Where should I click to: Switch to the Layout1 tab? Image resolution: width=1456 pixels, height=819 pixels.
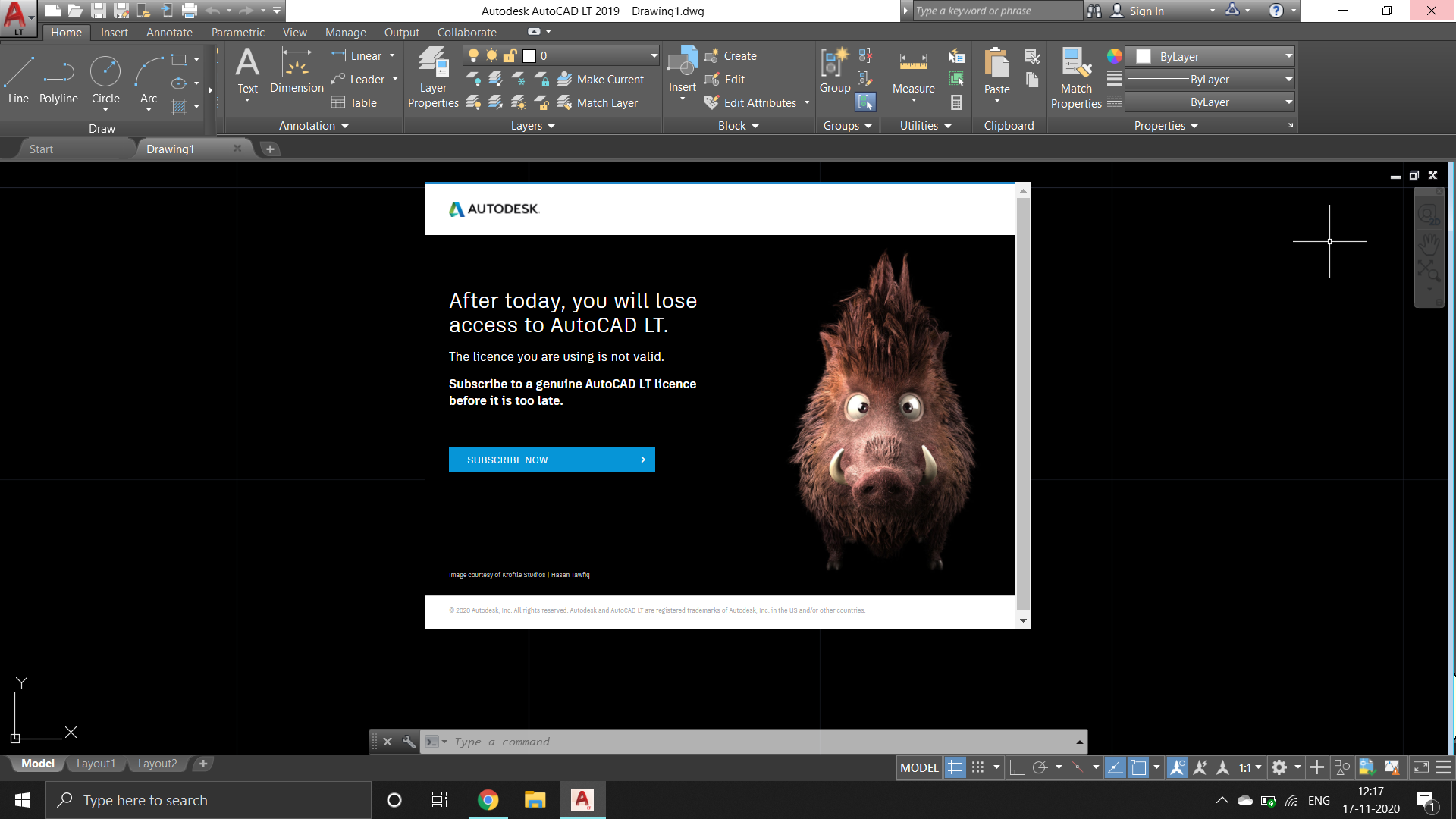click(96, 764)
